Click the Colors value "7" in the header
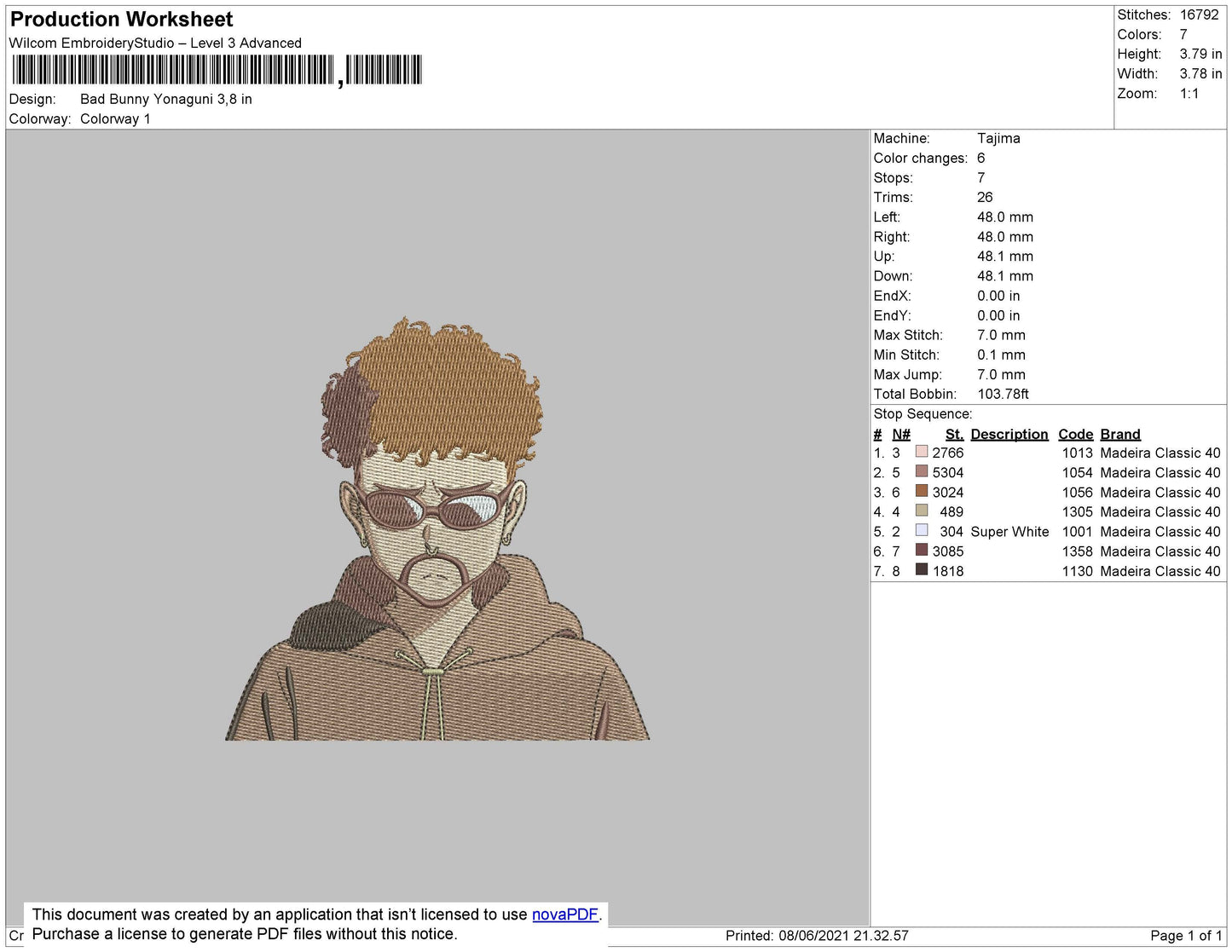 1183,34
